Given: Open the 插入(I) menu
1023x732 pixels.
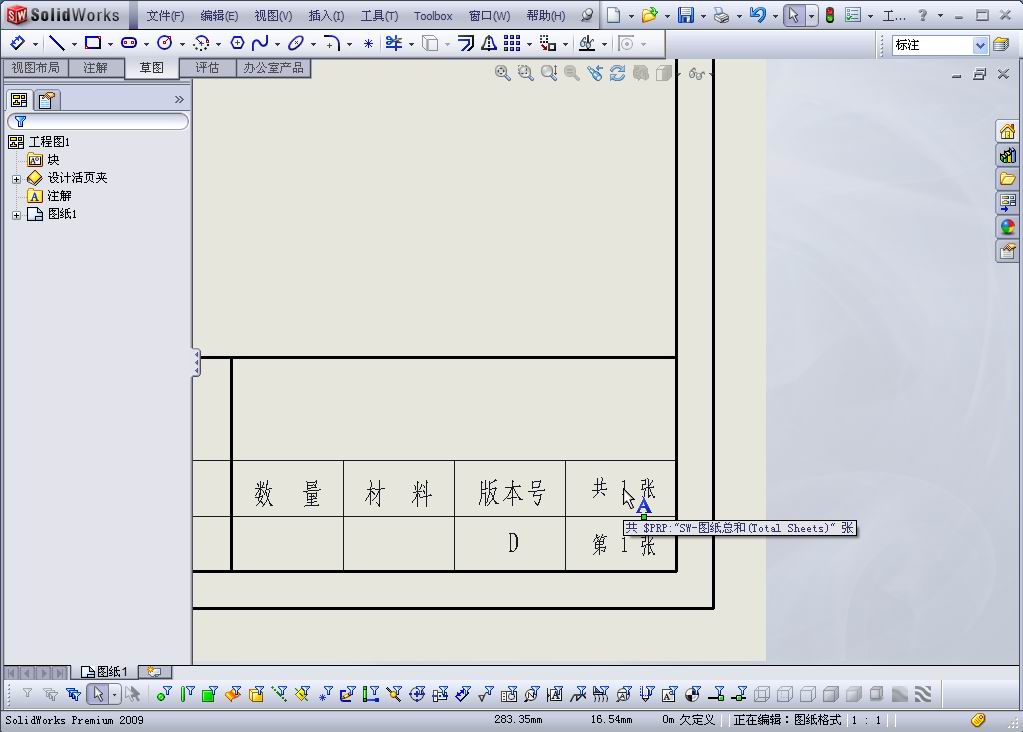Looking at the screenshot, I should [x=326, y=16].
